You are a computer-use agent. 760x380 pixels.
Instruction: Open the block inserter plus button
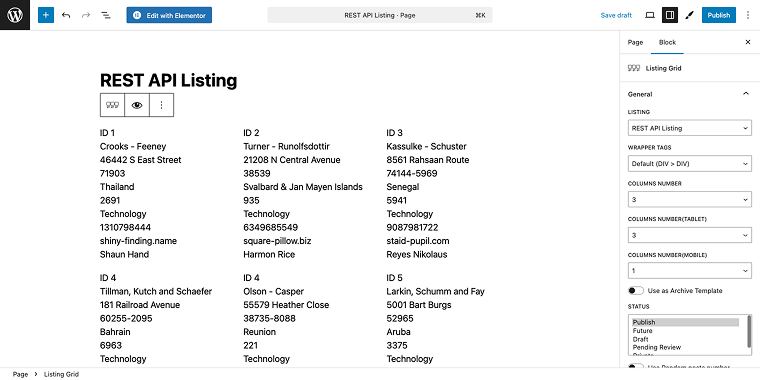coord(46,15)
